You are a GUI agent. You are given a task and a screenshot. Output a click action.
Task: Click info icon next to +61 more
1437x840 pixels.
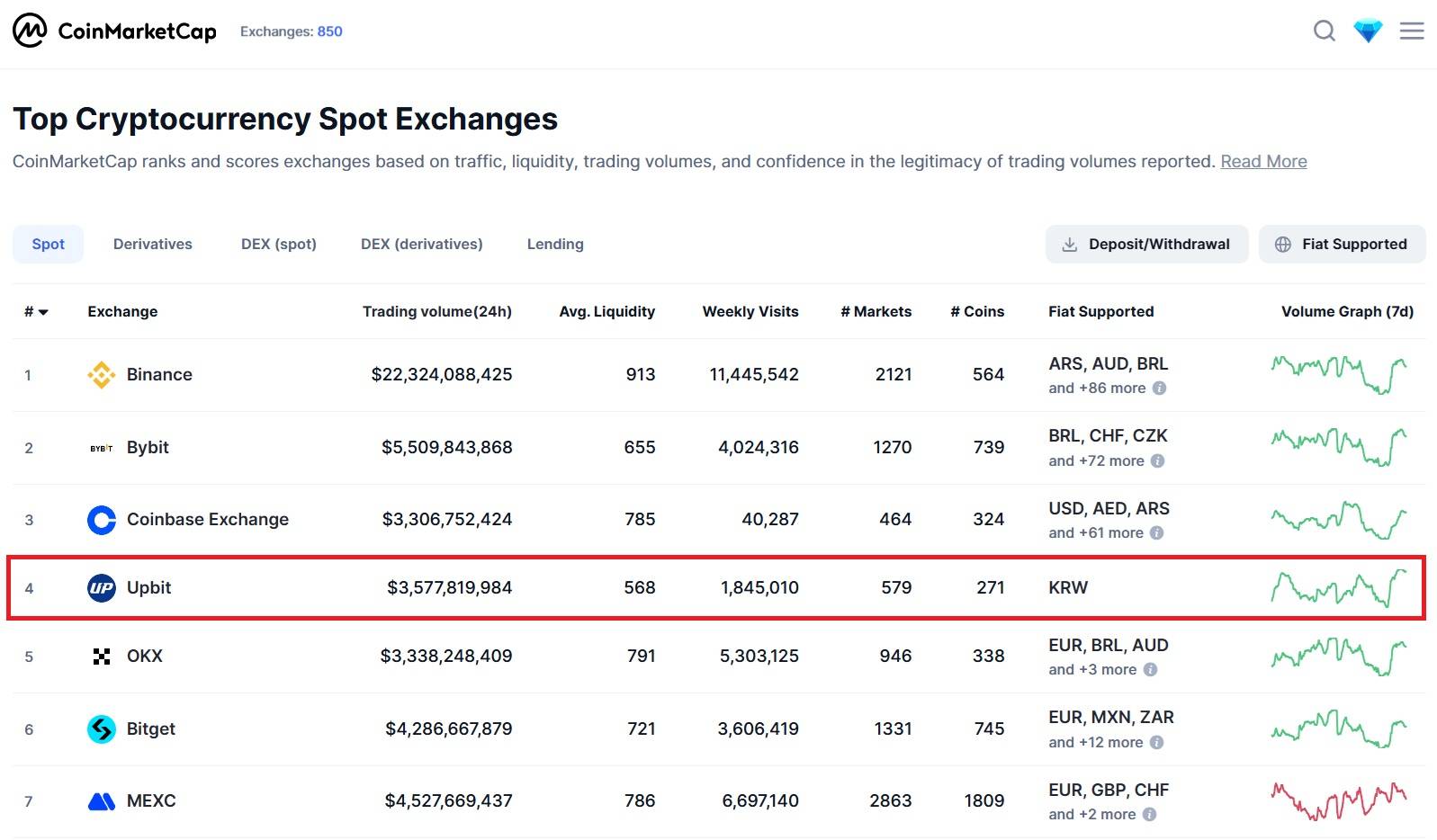pos(1156,533)
